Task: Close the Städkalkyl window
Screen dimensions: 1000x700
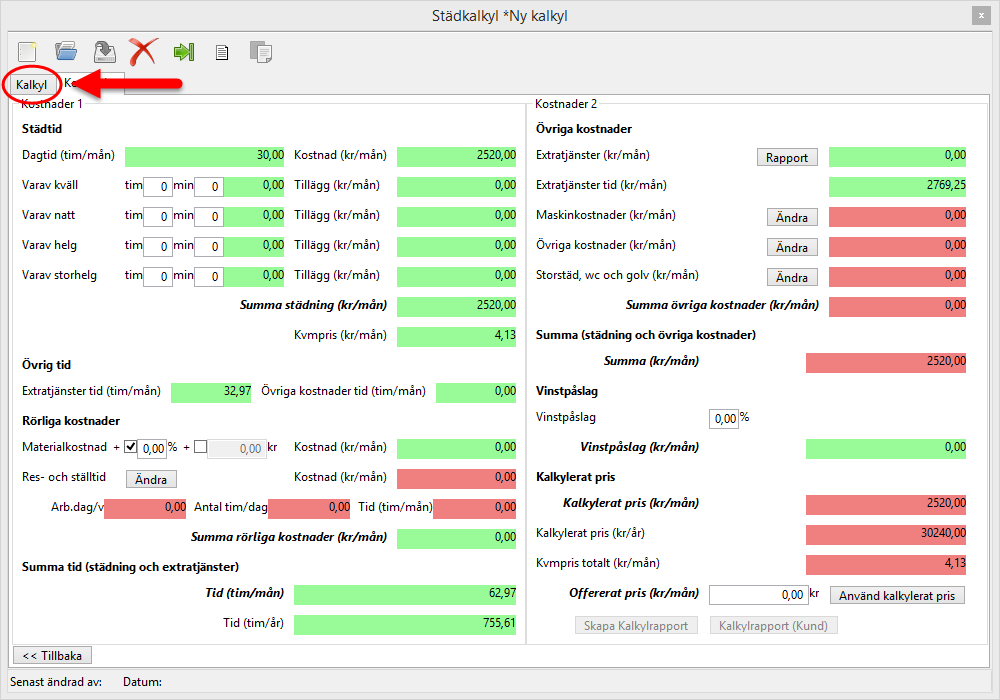Action: pyautogui.click(x=979, y=16)
